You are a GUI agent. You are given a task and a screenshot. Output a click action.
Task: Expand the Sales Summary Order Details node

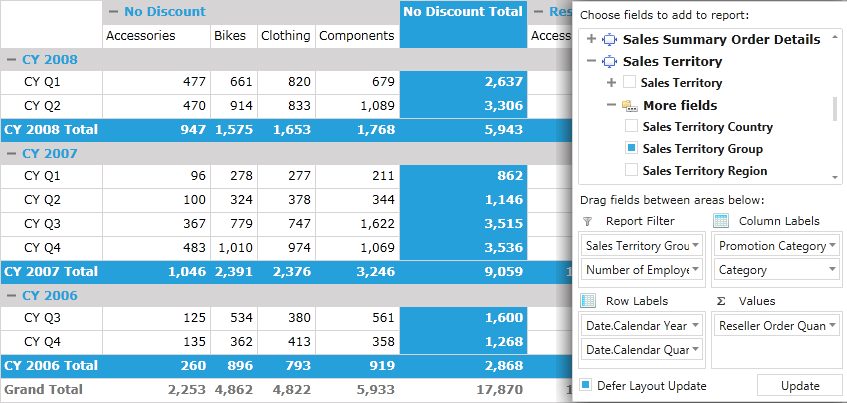tap(591, 39)
